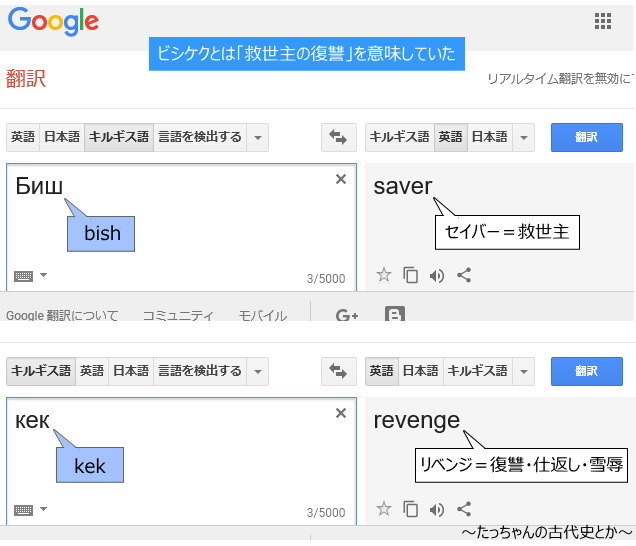636x546 pixels.
Task: Choose 言語を検出する in the bottom translator
Action: pyautogui.click(x=200, y=371)
